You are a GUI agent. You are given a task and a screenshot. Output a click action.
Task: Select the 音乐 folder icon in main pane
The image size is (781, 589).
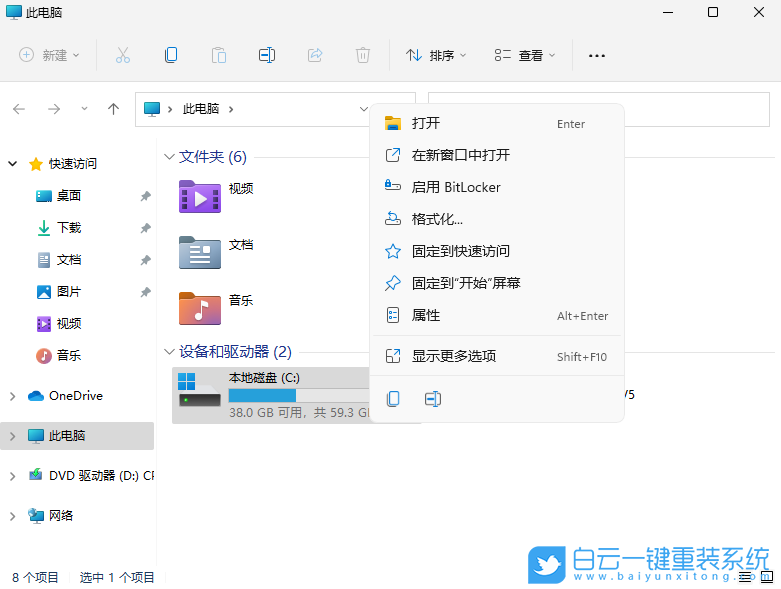click(x=200, y=309)
